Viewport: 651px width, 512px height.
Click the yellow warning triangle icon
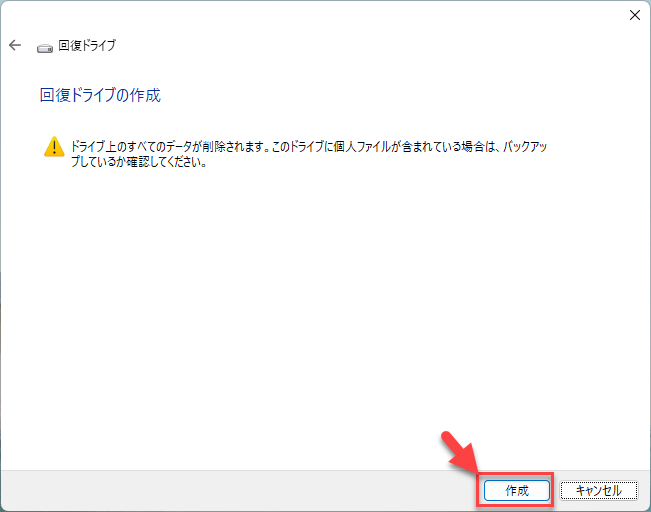pyautogui.click(x=54, y=147)
